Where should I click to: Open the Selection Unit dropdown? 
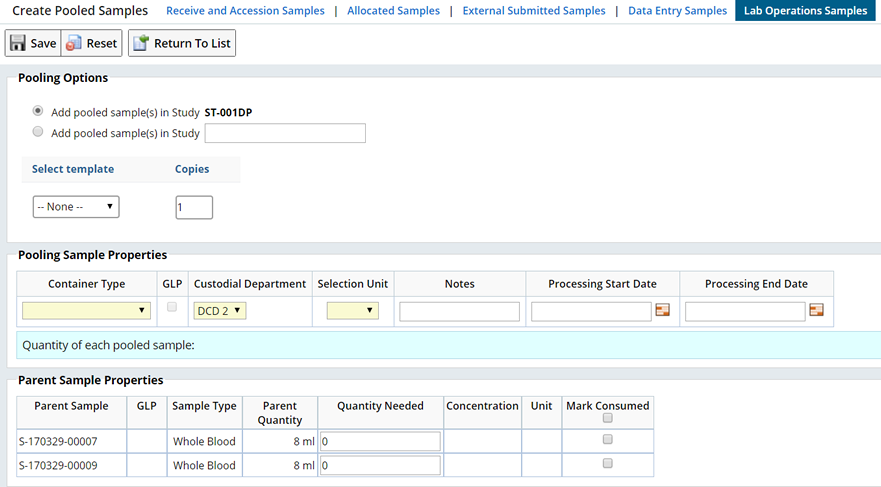(353, 311)
